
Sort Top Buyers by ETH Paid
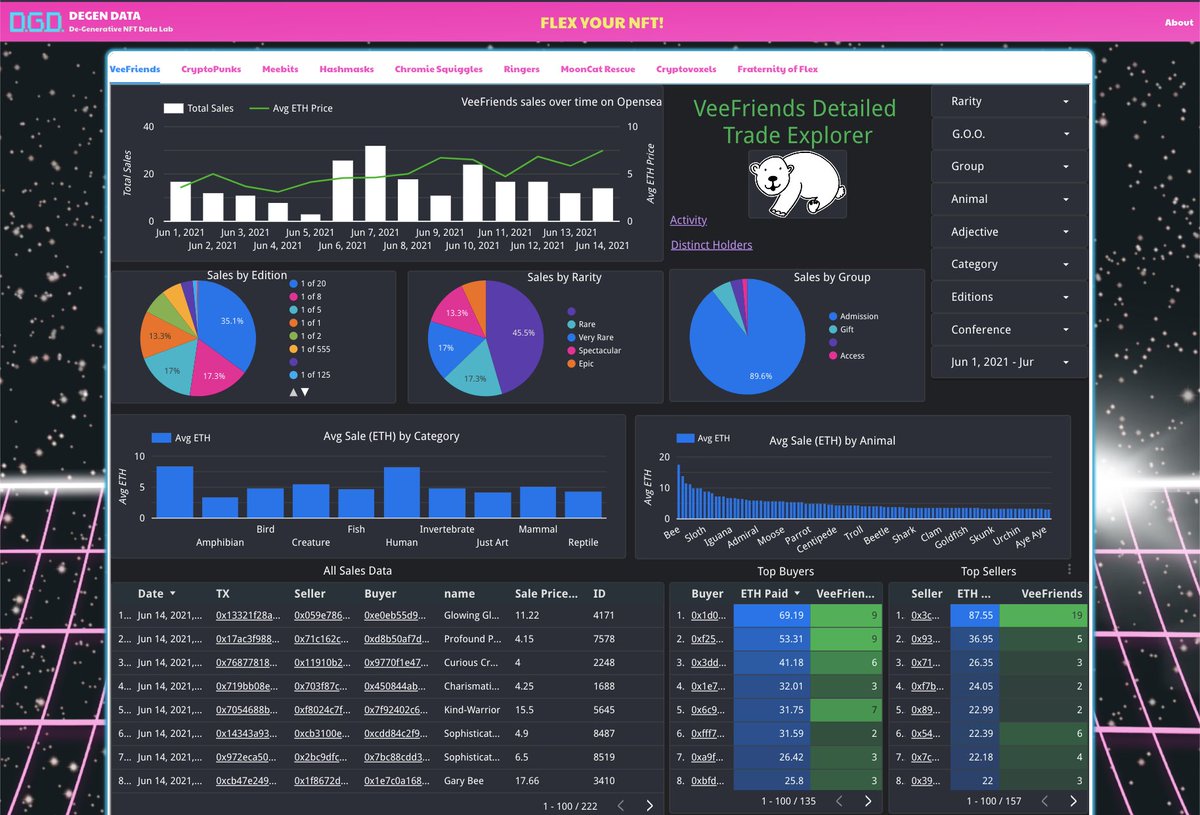click(770, 594)
